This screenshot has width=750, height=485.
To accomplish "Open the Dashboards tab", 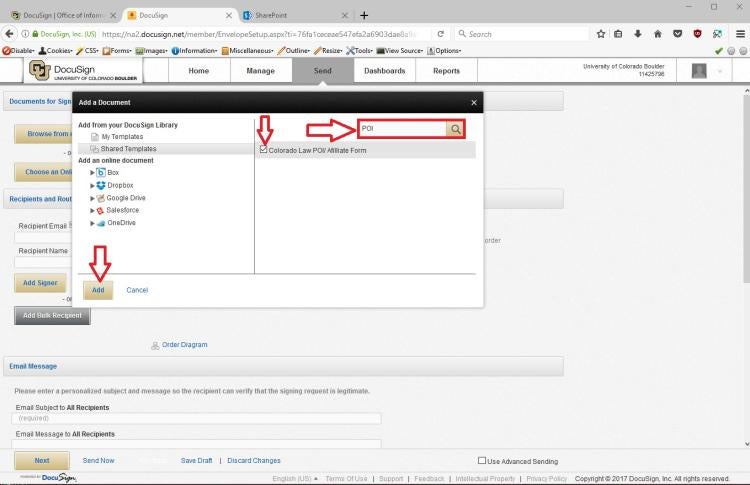I will click(385, 71).
